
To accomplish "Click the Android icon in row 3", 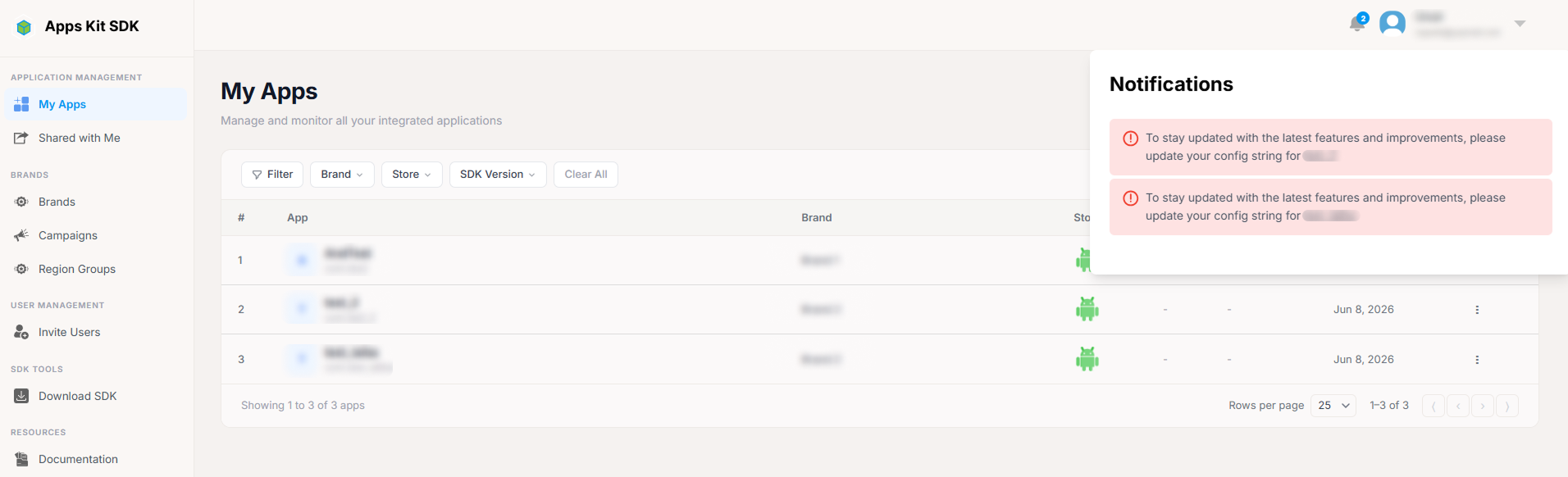I will (1087, 359).
